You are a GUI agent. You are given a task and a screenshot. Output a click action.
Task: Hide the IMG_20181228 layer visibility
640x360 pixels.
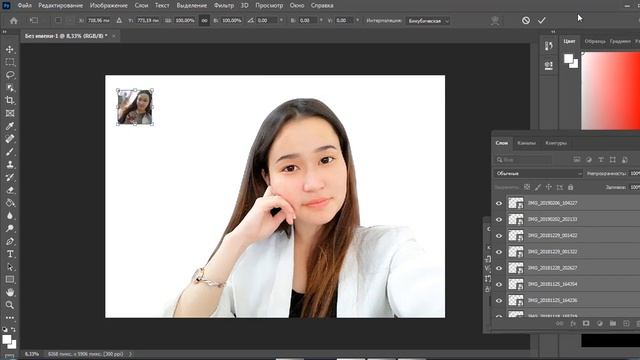[499, 268]
